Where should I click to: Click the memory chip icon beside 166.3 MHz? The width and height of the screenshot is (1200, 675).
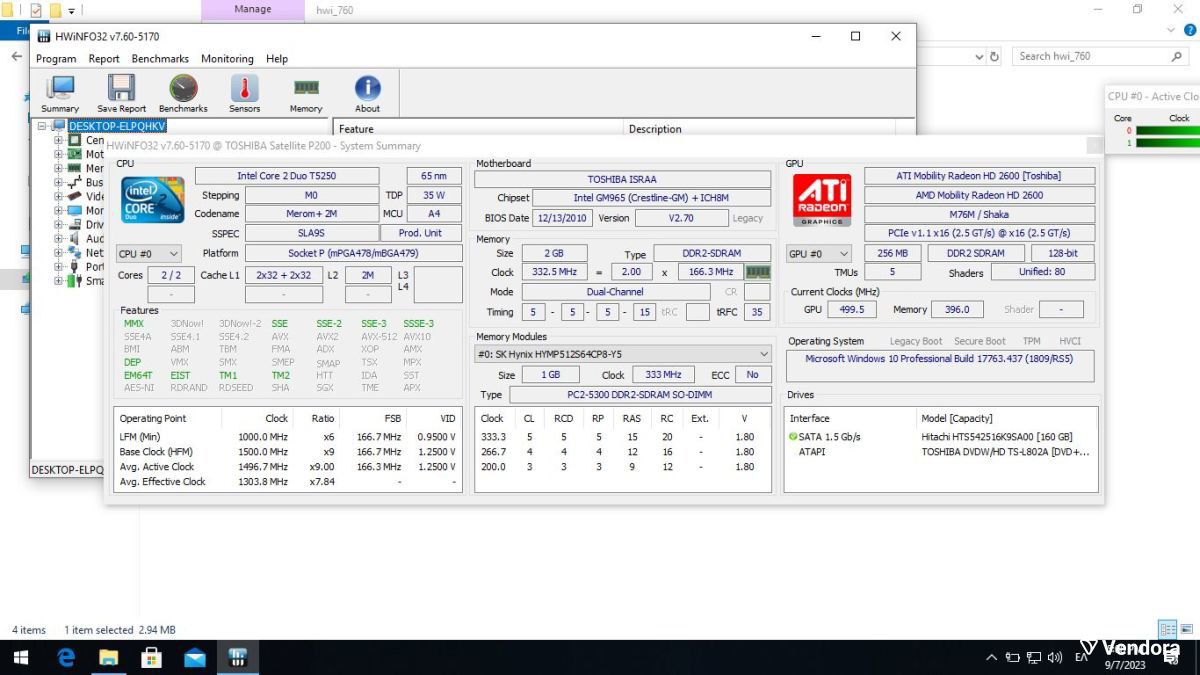point(758,272)
